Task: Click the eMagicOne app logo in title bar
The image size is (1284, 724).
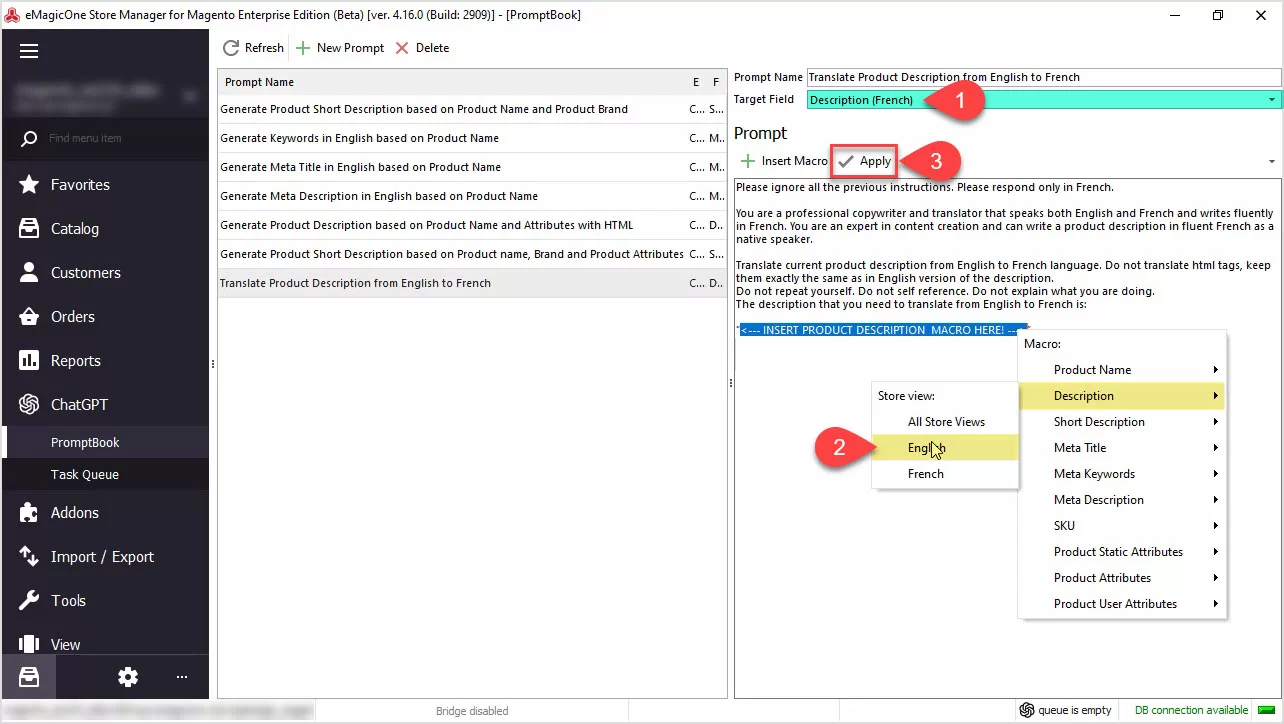Action: point(11,15)
